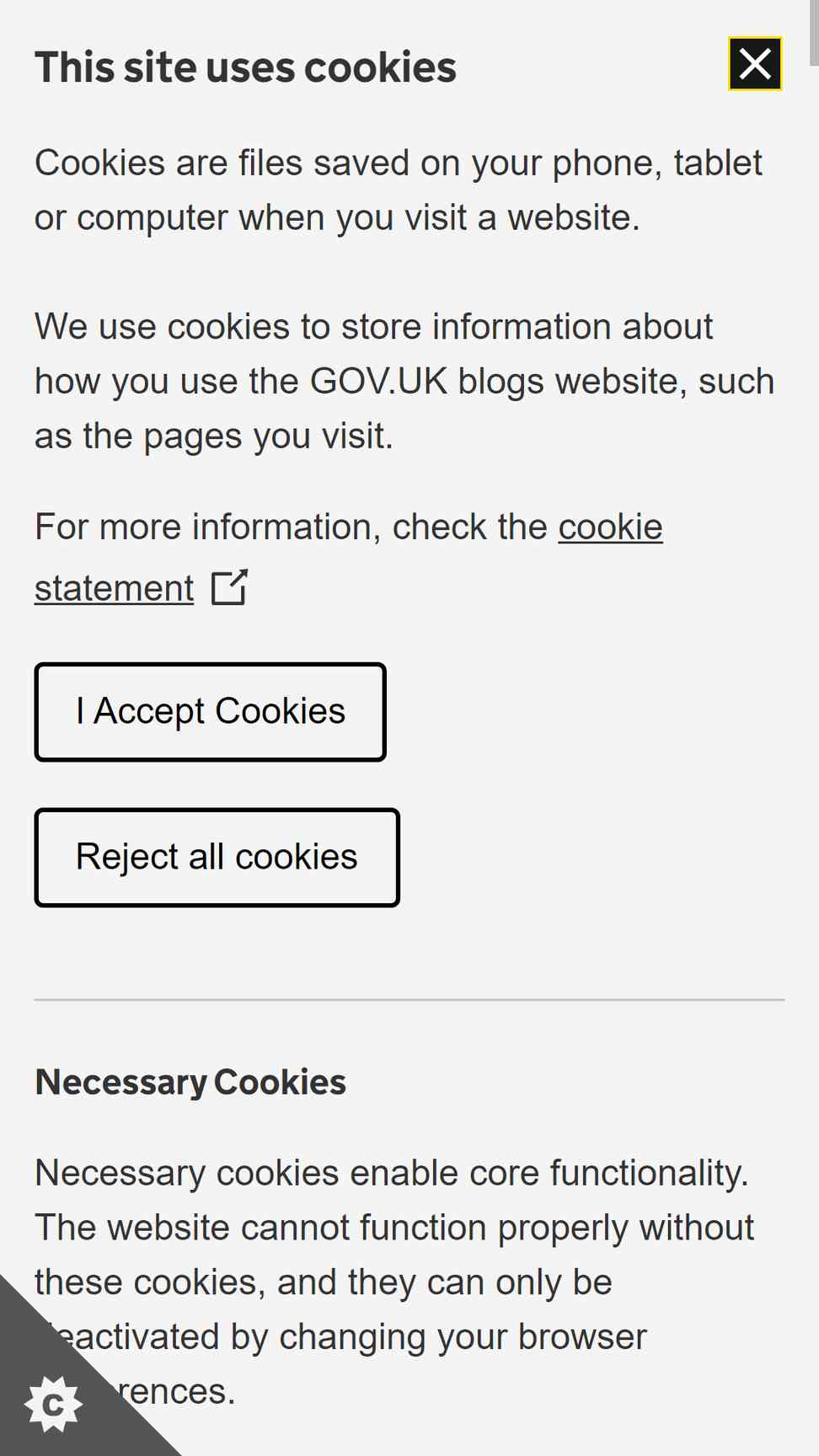Open the cookie statement link

pyautogui.click(x=349, y=558)
